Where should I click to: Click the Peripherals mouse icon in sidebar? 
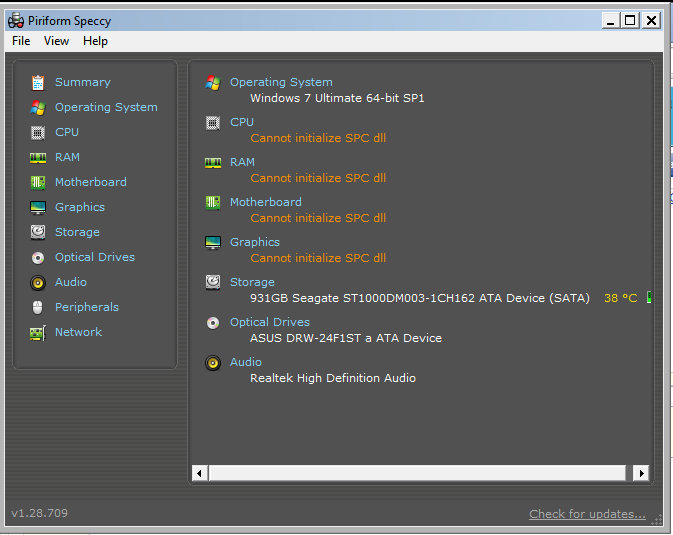point(38,307)
